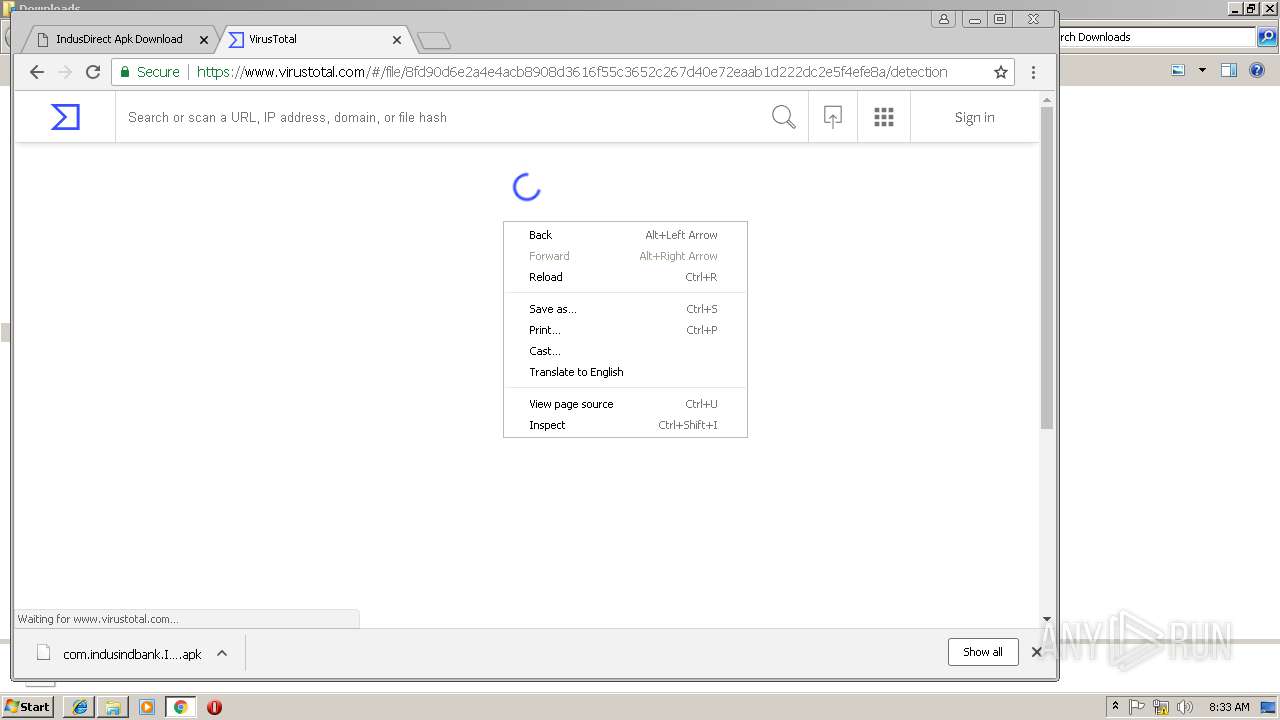
Task: Click the scrollbar down arrow
Action: pyautogui.click(x=1047, y=619)
